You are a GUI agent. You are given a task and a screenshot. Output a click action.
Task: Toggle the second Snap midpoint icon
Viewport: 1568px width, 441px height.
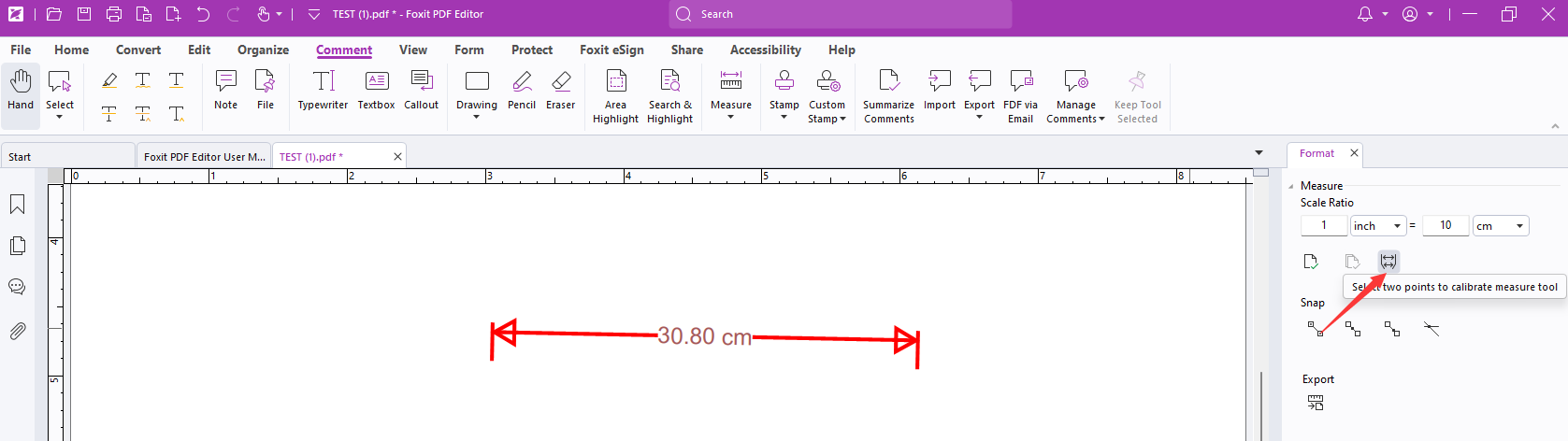(x=1353, y=329)
